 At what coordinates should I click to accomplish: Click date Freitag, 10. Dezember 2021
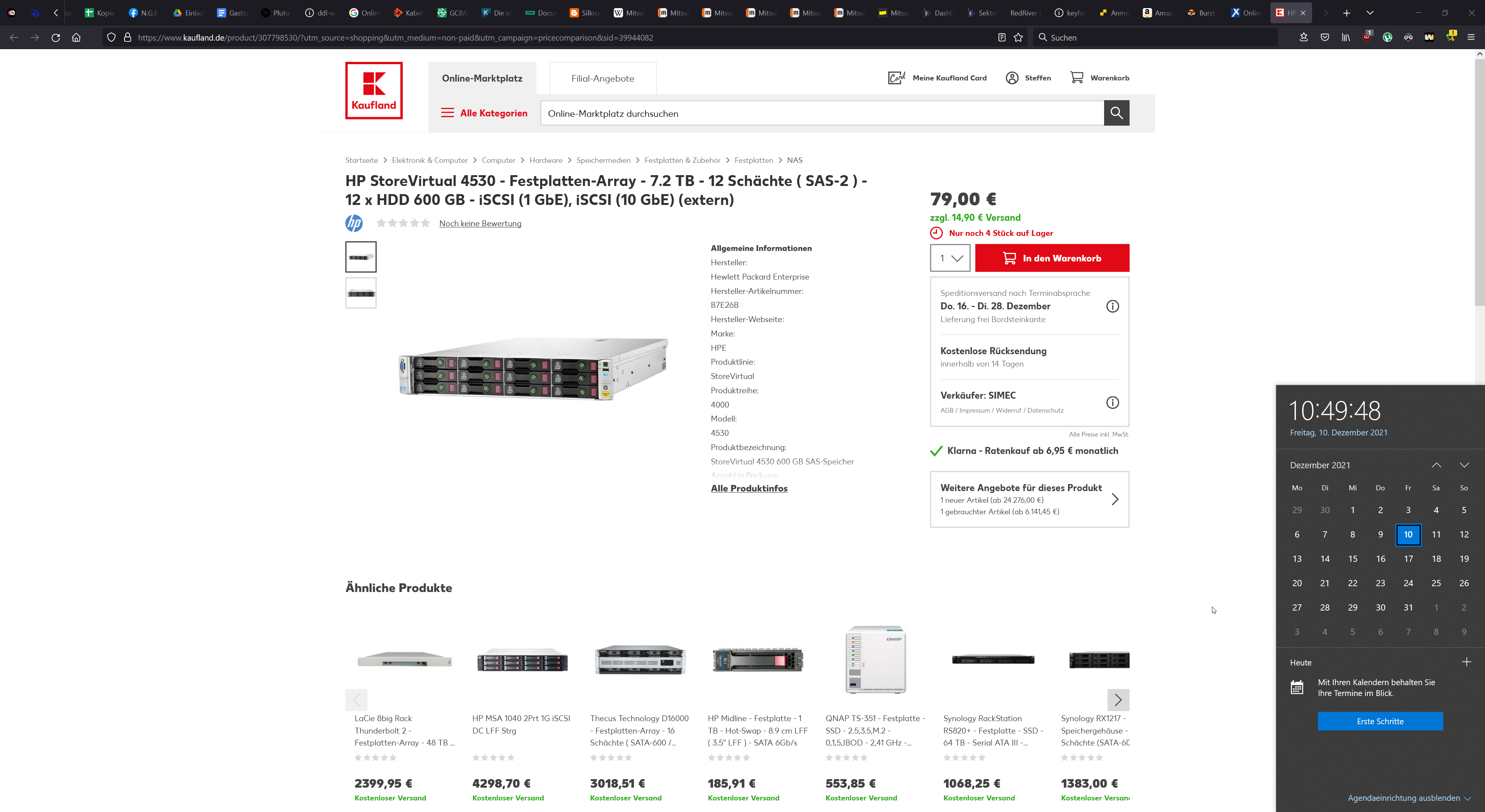coord(1338,433)
